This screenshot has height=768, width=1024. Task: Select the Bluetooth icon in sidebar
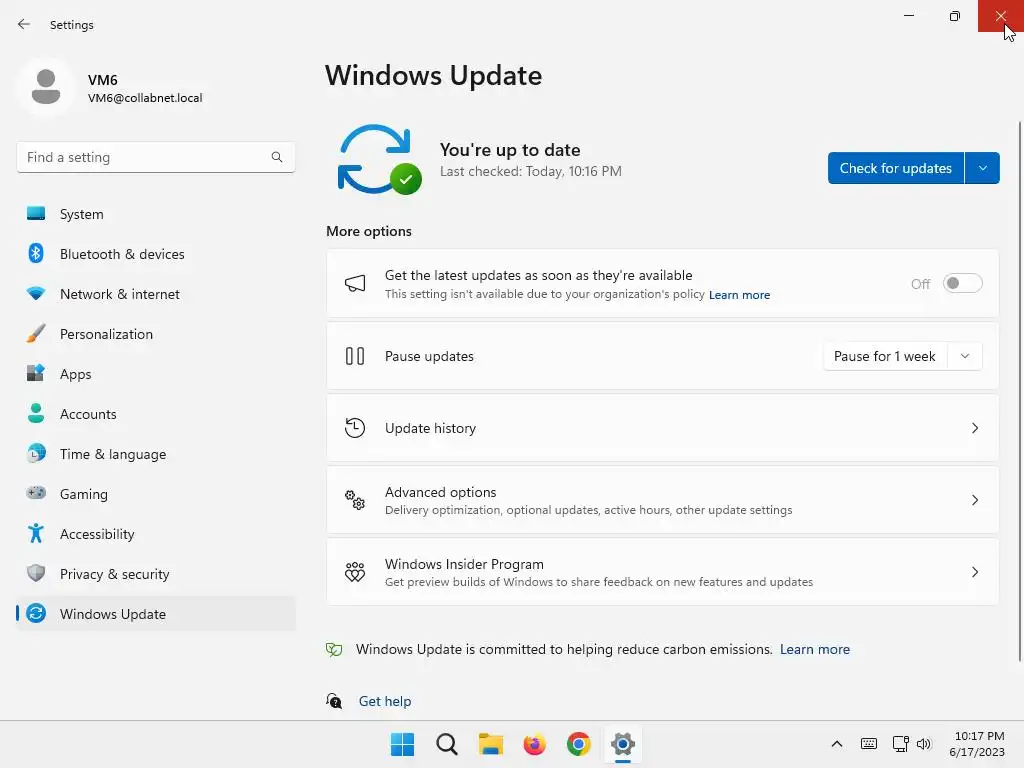pyautogui.click(x=36, y=253)
